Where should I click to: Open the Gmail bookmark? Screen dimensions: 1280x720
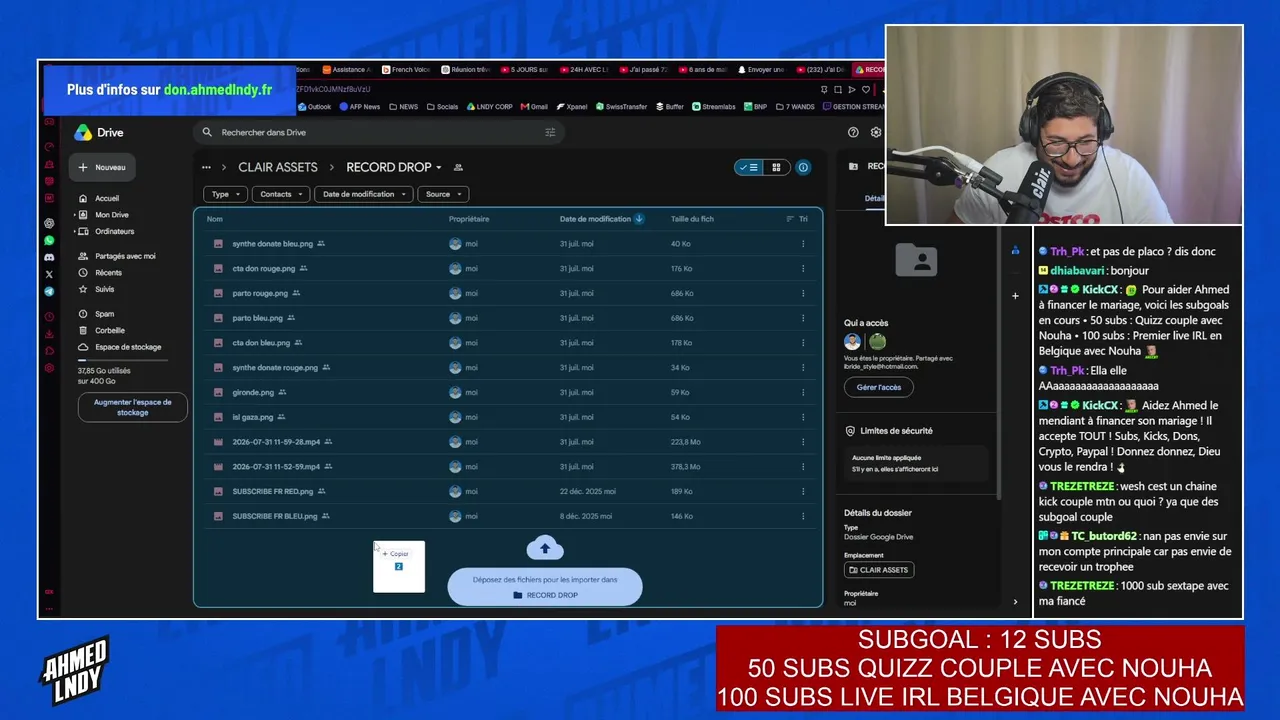point(534,107)
